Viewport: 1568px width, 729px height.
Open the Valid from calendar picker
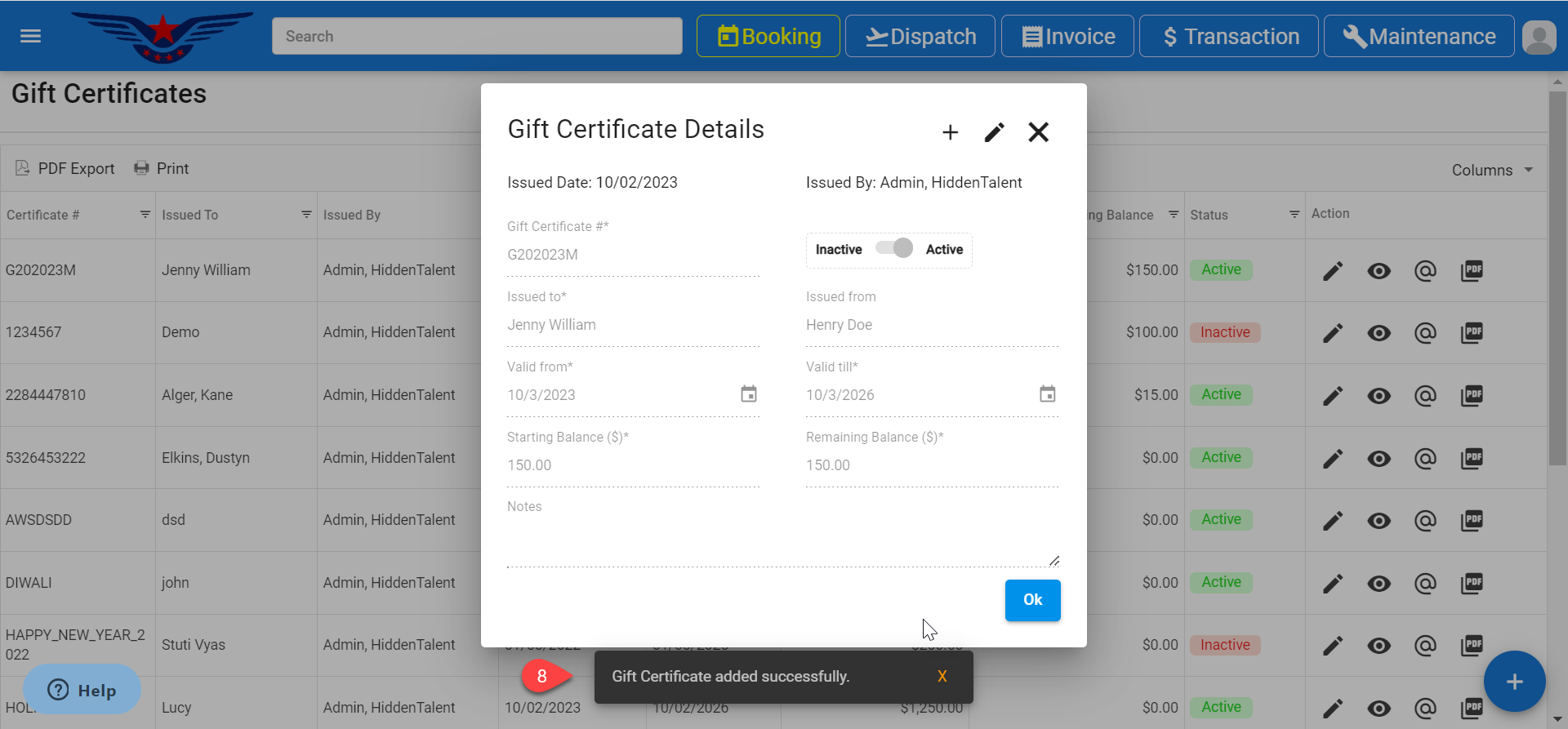(748, 394)
